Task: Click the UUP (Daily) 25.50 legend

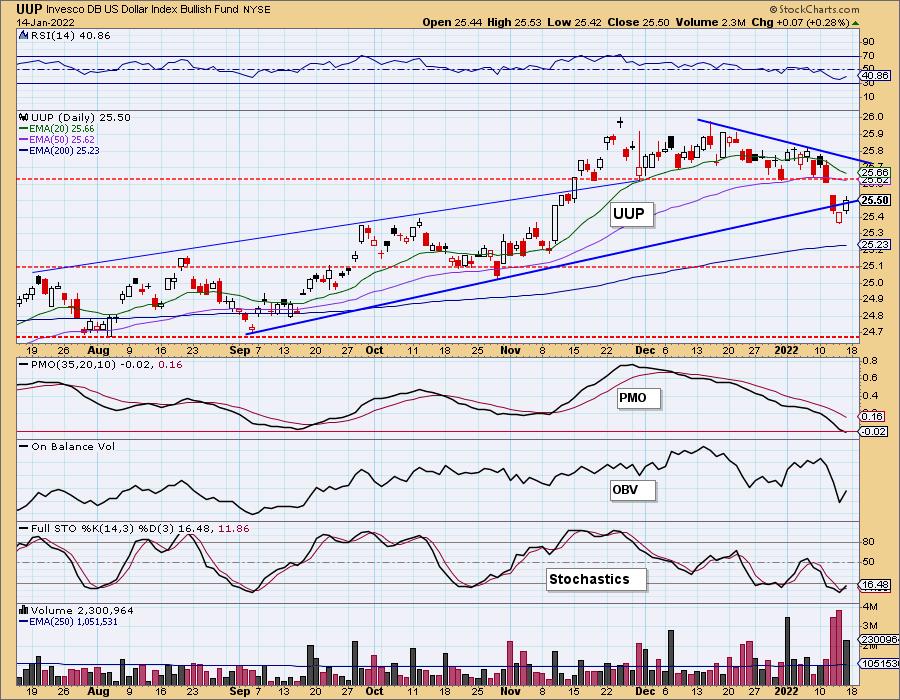Action: point(81,117)
